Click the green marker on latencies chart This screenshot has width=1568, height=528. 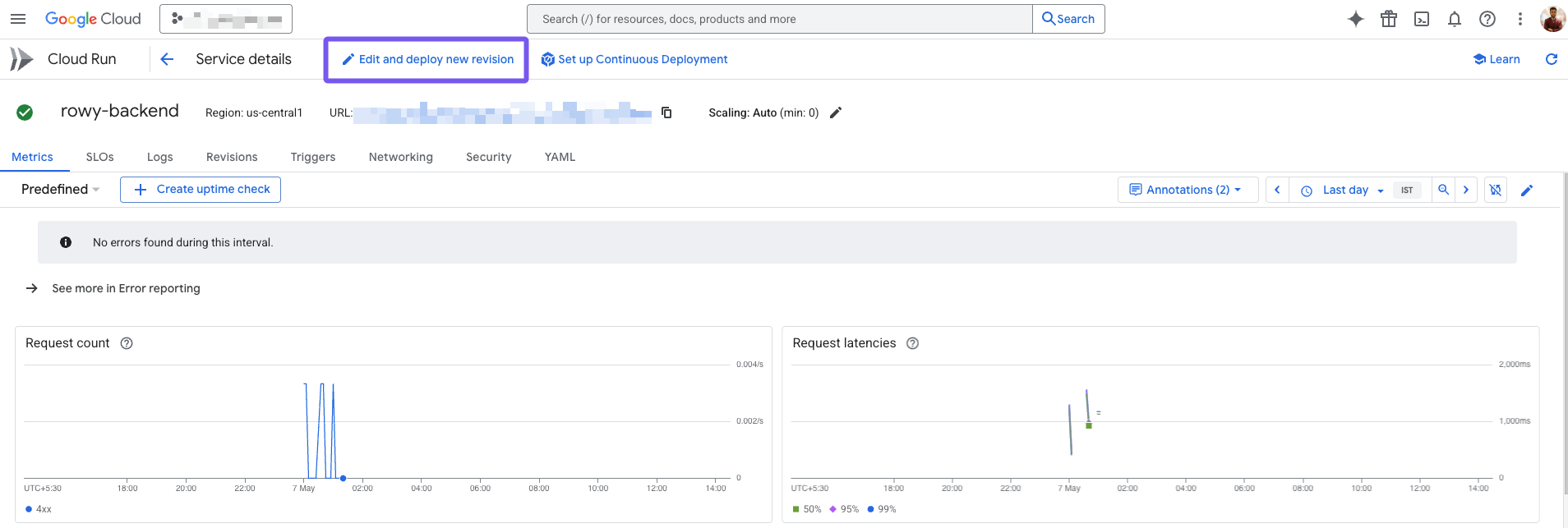(1089, 425)
